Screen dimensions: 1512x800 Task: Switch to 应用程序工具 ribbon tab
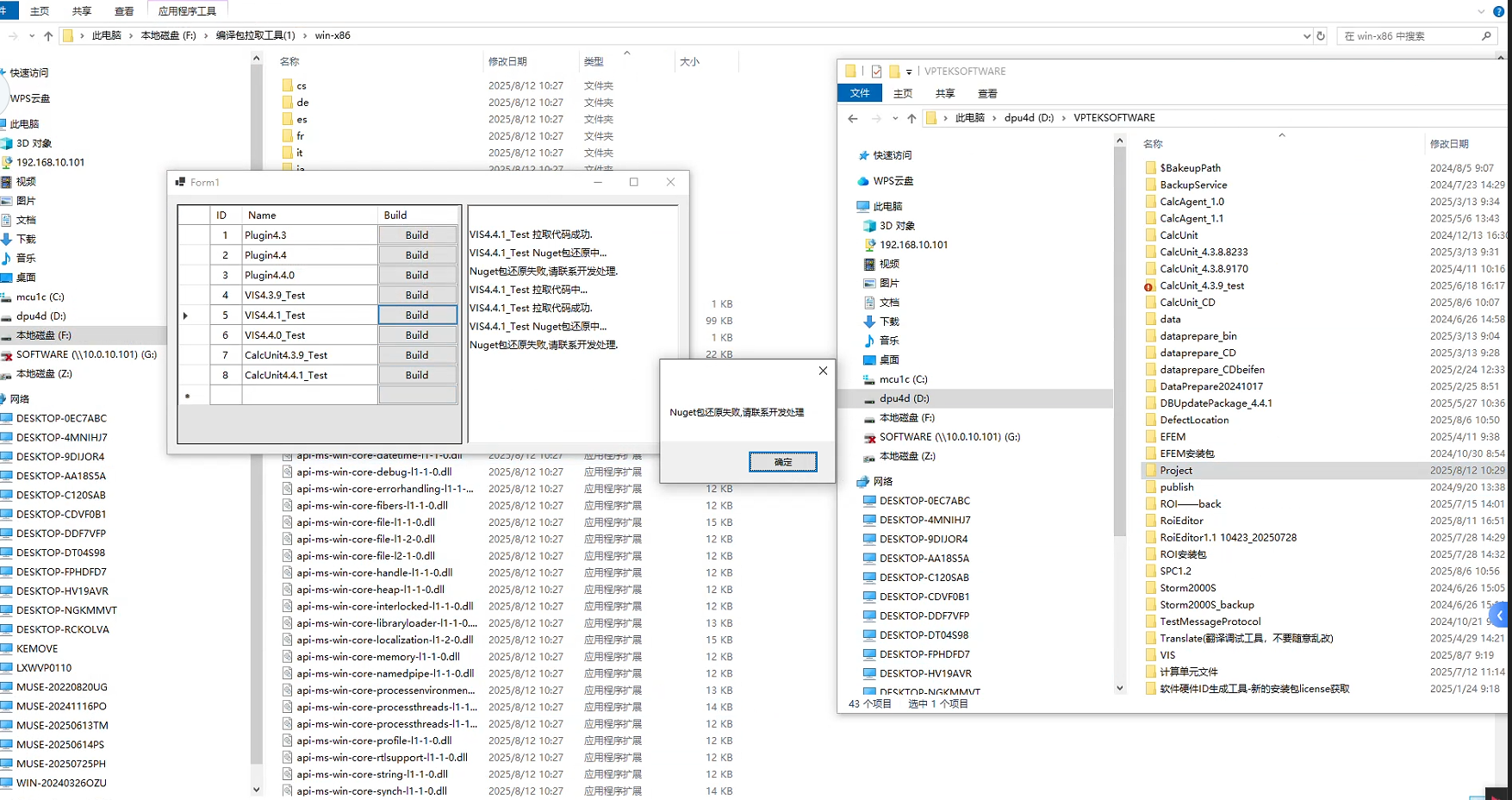pos(187,11)
